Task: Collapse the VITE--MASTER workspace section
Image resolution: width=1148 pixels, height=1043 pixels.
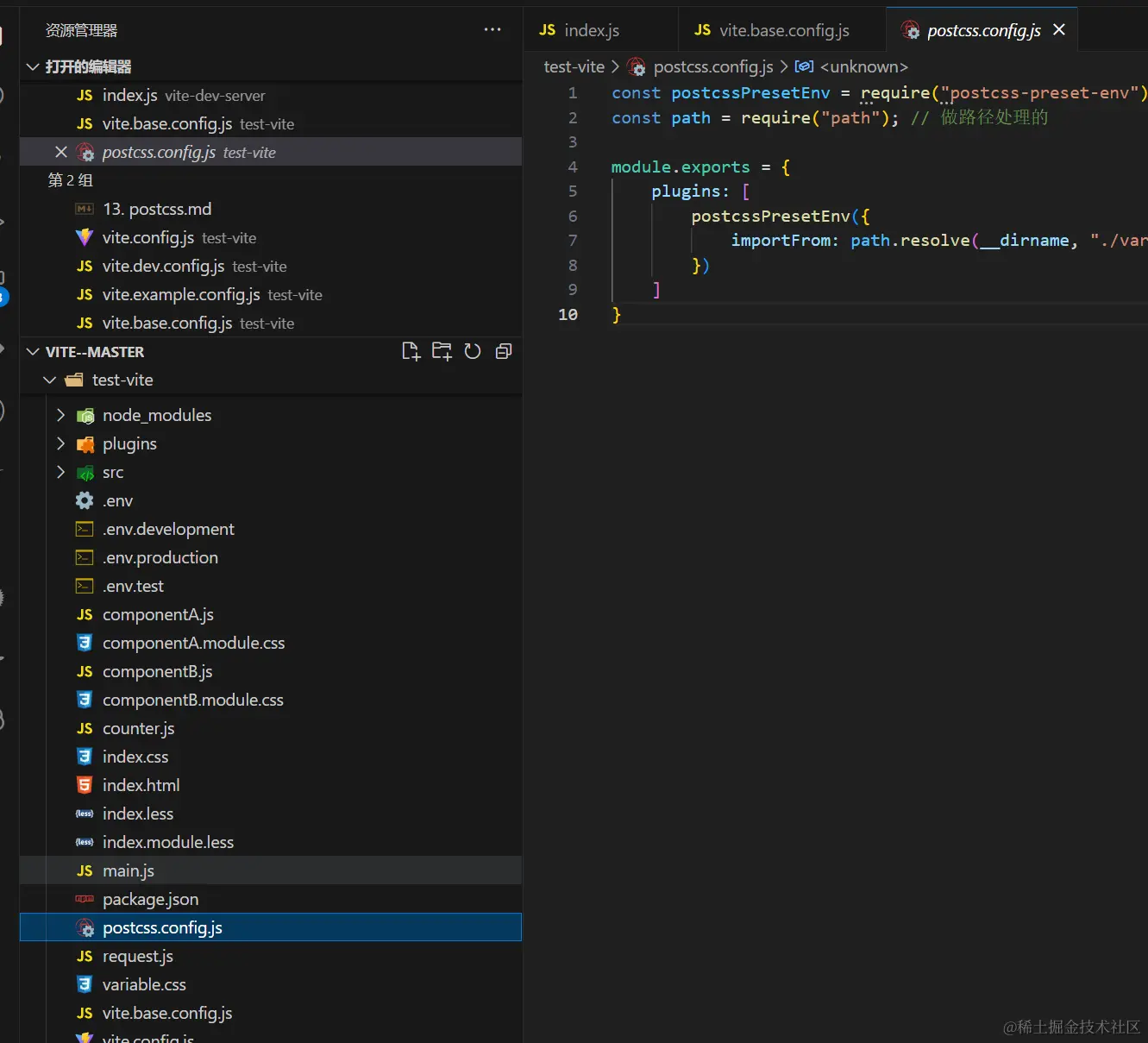Action: click(x=33, y=352)
